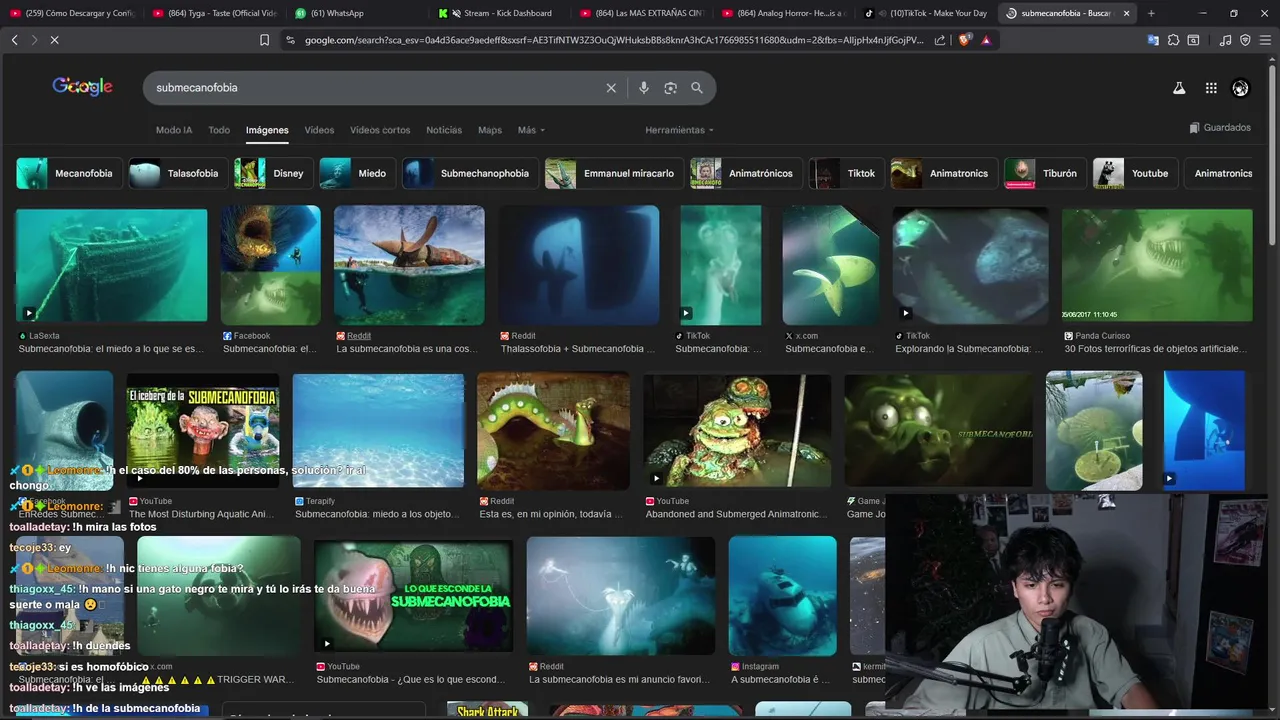Image resolution: width=1280 pixels, height=720 pixels.
Task: Filter by the Youtube chip
Action: tap(1135, 173)
